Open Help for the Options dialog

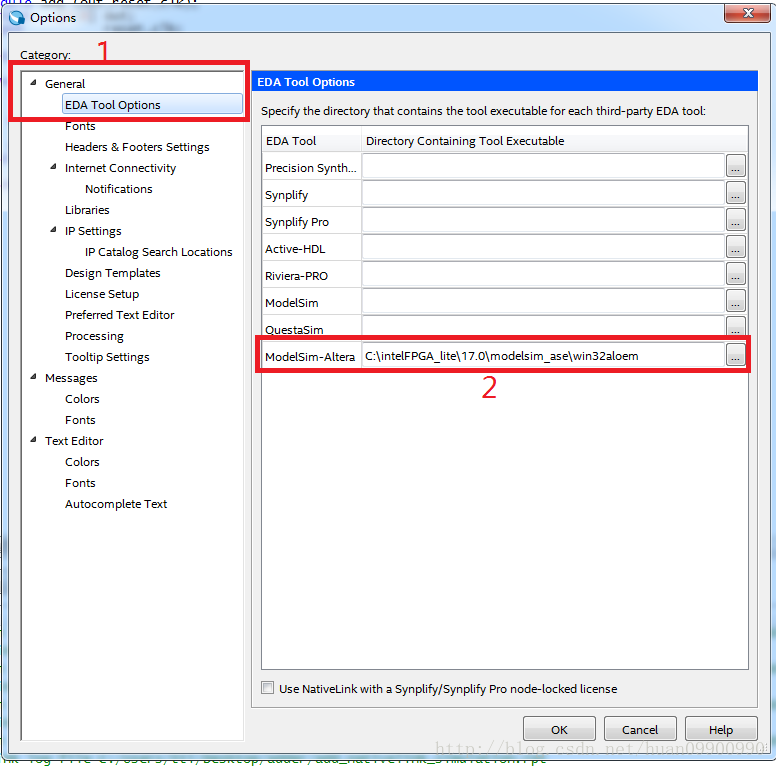coord(721,729)
